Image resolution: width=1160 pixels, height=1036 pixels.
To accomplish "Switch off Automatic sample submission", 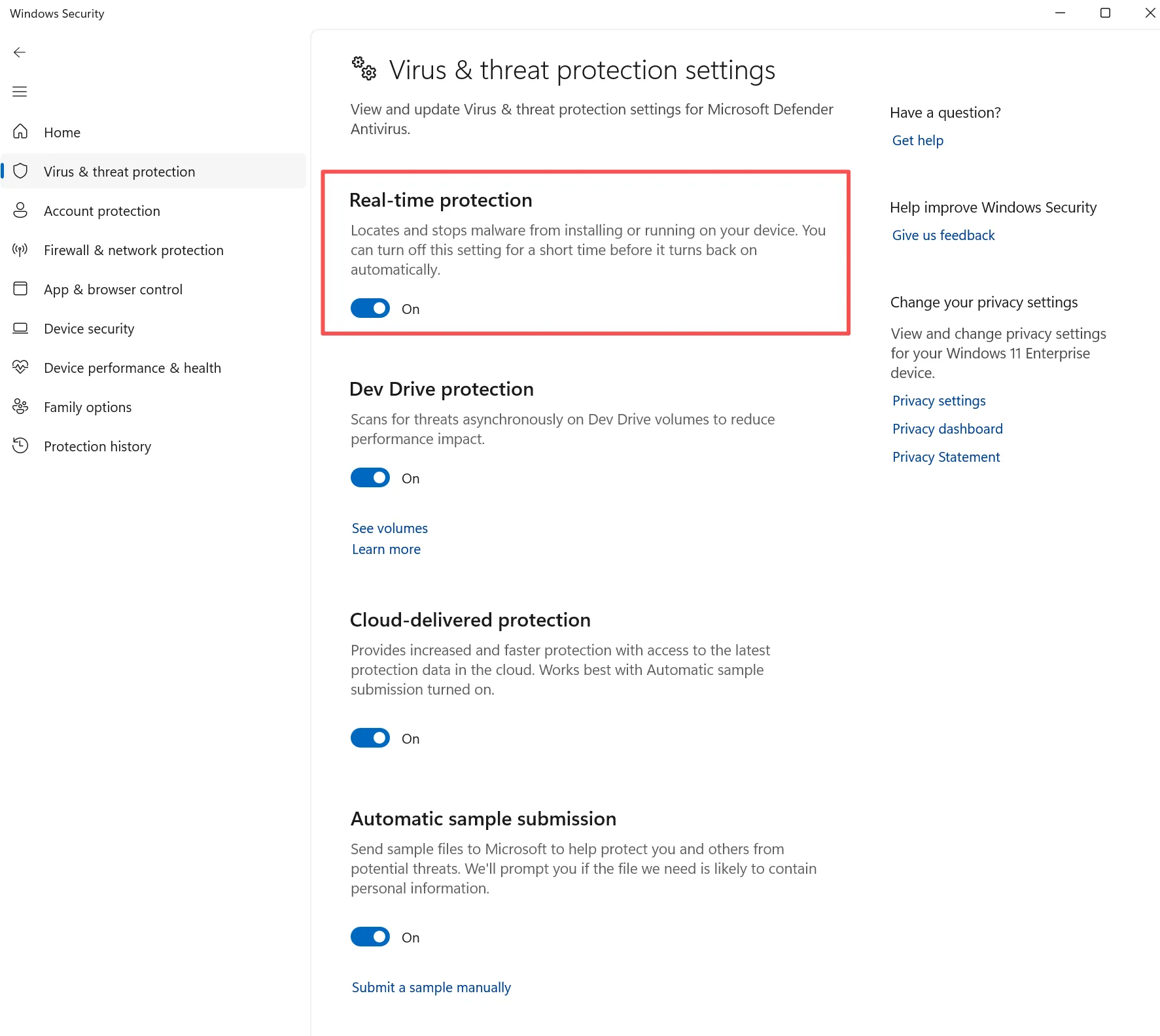I will 370,937.
